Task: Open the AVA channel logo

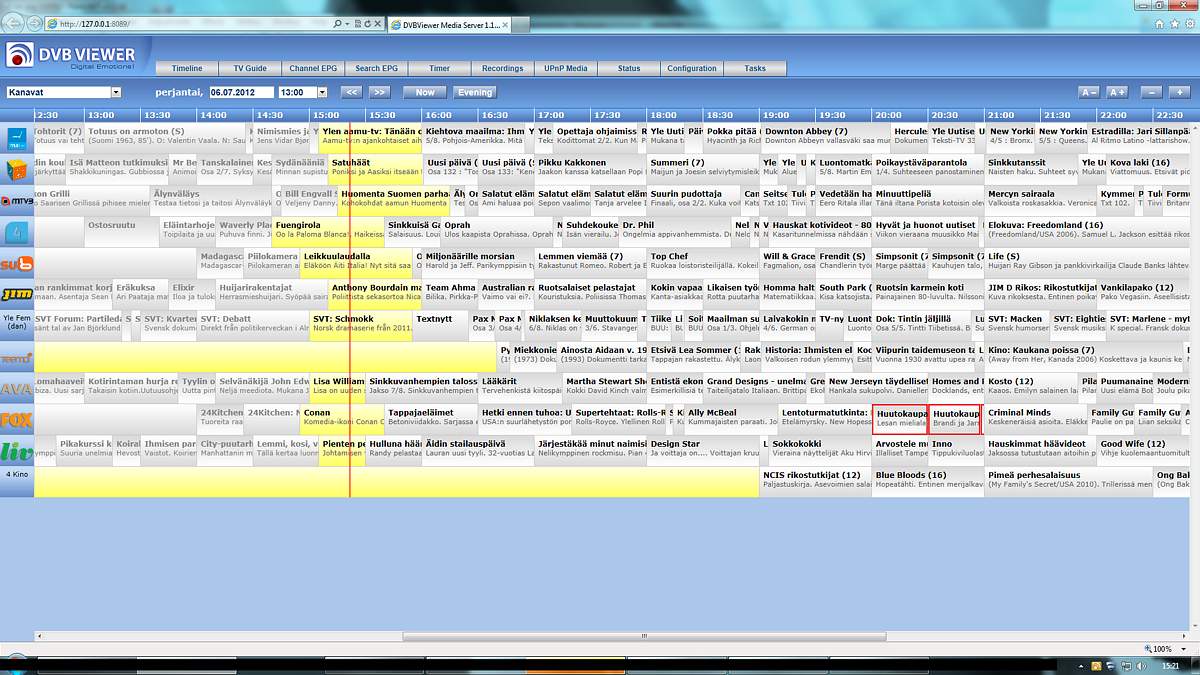Action: (17, 388)
